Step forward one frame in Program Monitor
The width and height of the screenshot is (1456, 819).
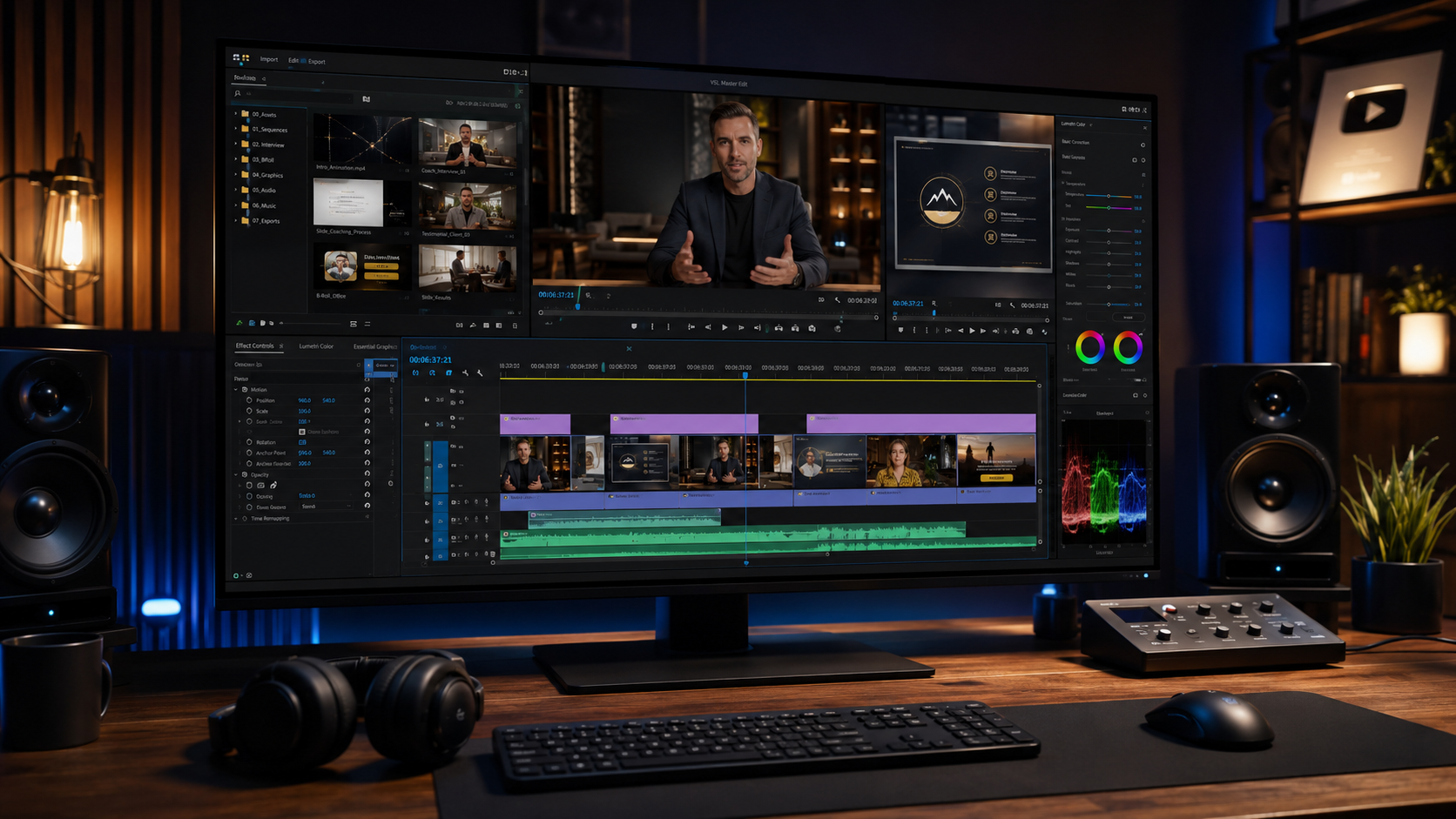click(741, 327)
